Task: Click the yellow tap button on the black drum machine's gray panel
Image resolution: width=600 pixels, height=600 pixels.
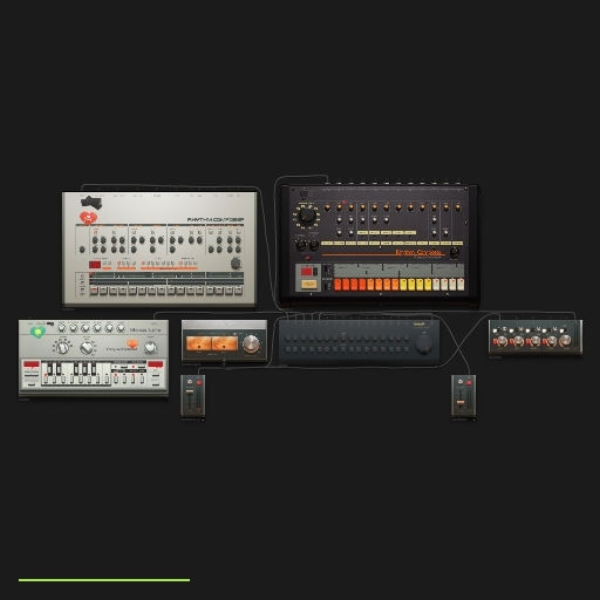Action: pyautogui.click(x=309, y=284)
